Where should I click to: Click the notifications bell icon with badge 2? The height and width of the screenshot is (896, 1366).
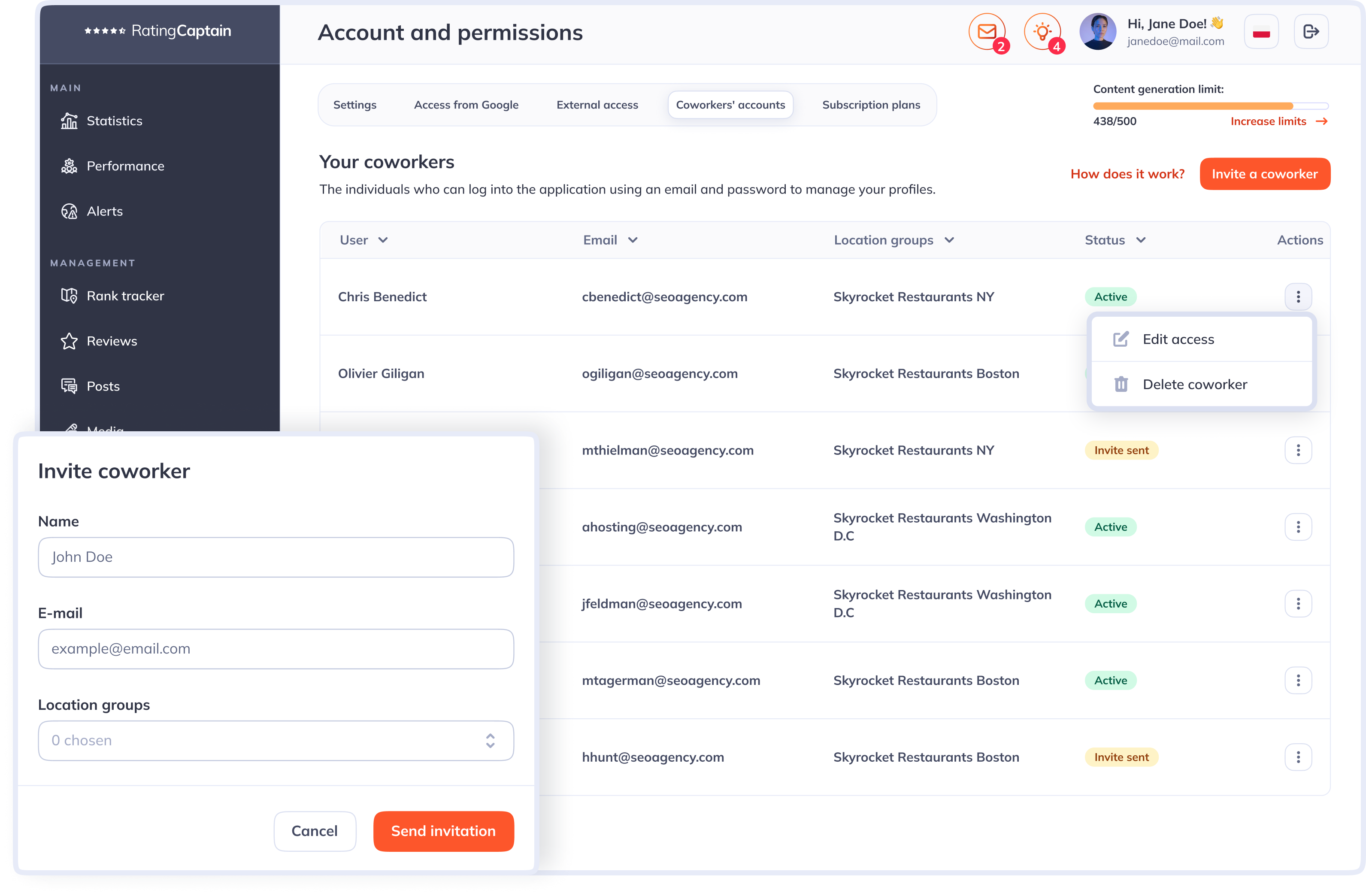(x=987, y=31)
